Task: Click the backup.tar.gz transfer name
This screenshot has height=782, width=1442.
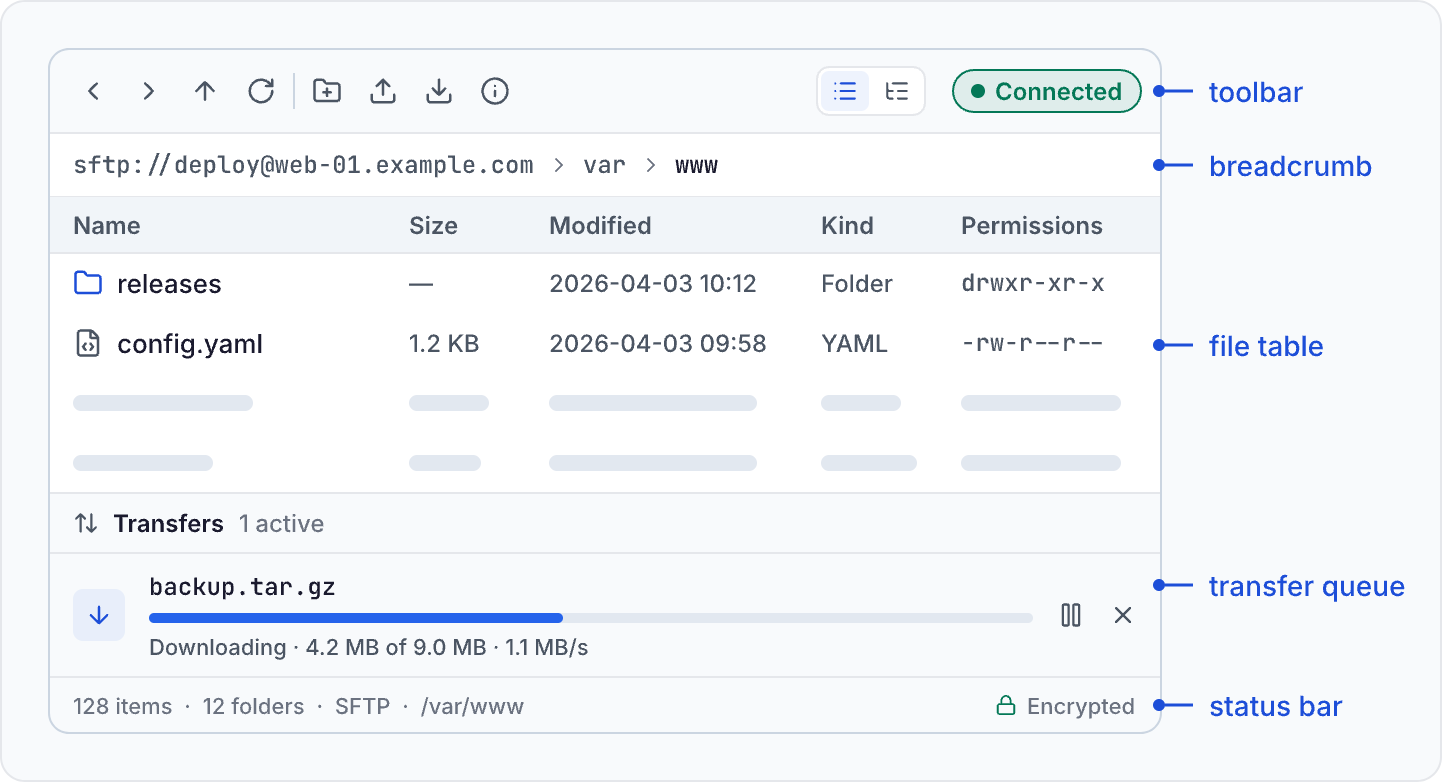Action: pos(242,587)
